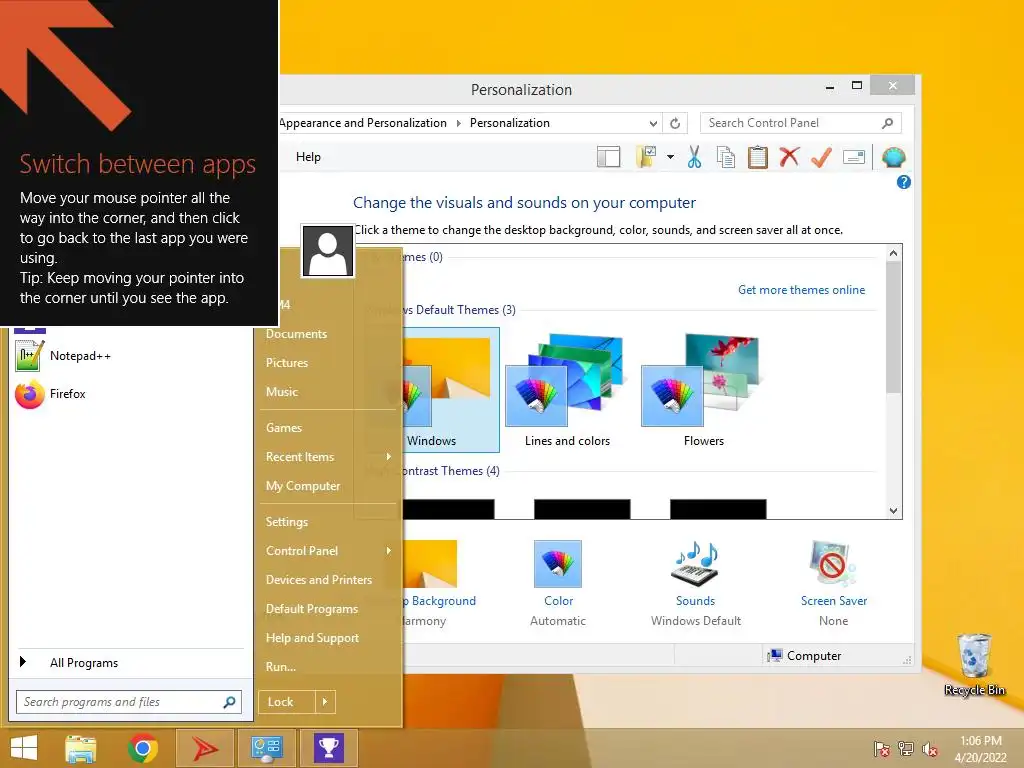
Task: Click the folder options toolbar icon
Action: [646, 157]
